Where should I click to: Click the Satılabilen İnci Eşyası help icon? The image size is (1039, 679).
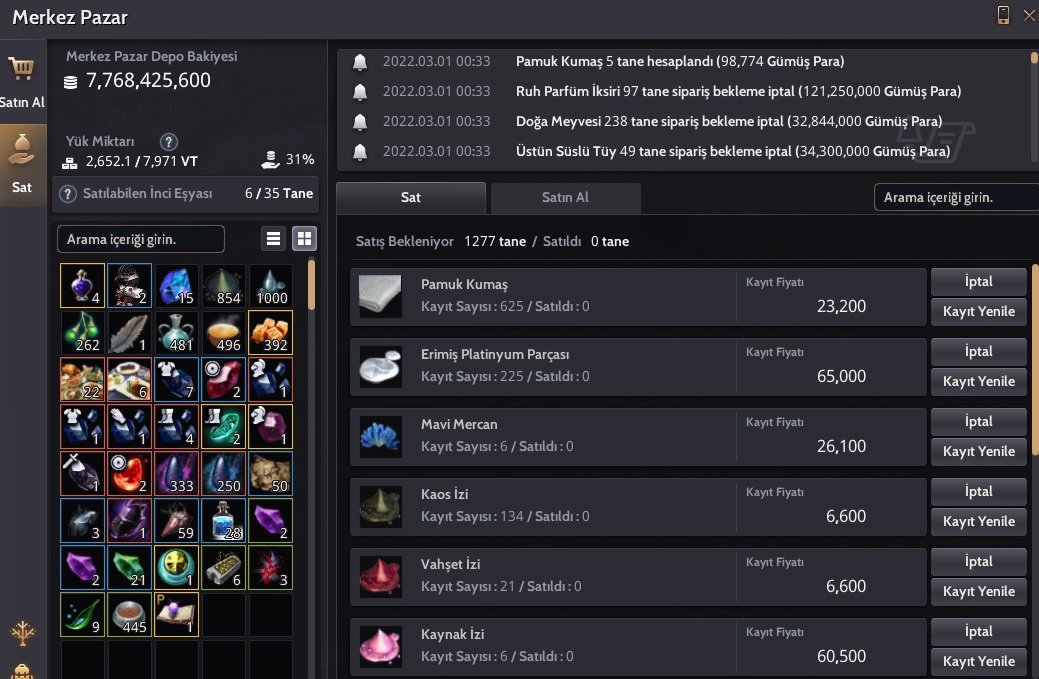(68, 194)
